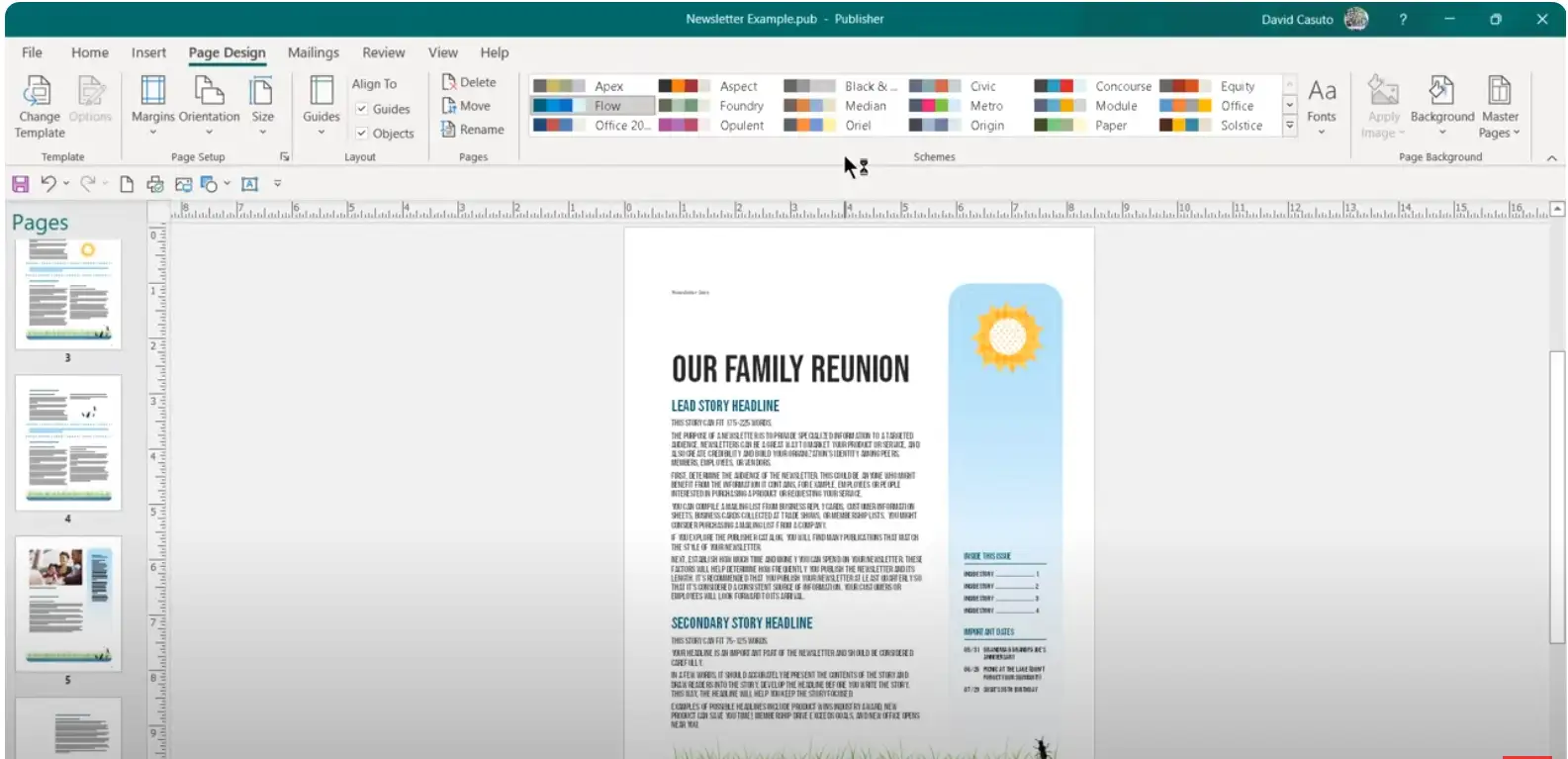1568x759 pixels.
Task: Open the Master Pages tool
Action: (1499, 92)
